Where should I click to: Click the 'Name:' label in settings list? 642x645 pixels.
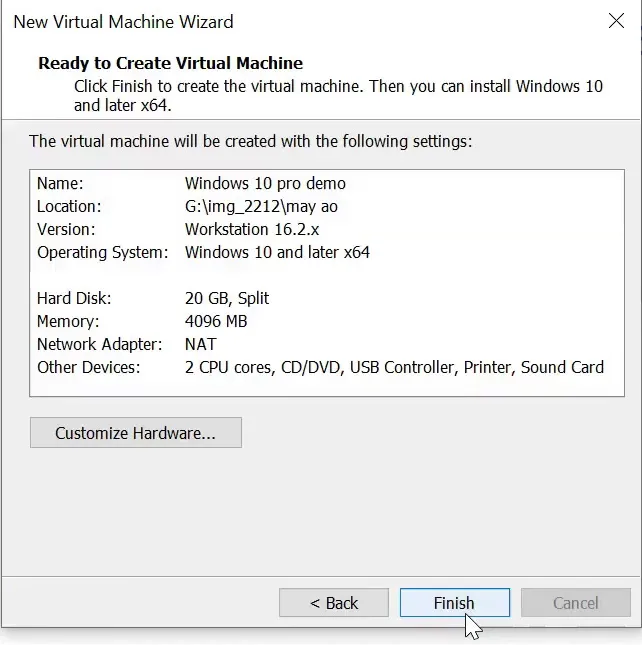tap(60, 184)
